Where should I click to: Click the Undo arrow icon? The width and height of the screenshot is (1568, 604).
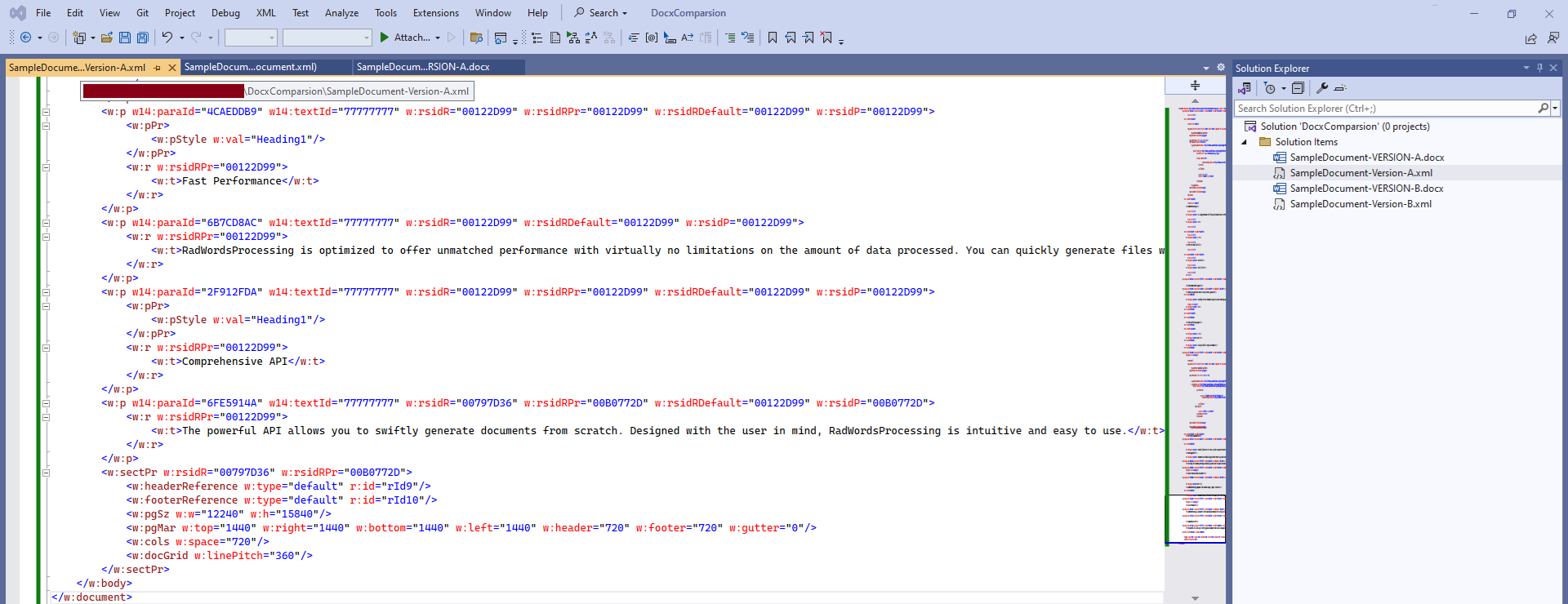tap(167, 38)
